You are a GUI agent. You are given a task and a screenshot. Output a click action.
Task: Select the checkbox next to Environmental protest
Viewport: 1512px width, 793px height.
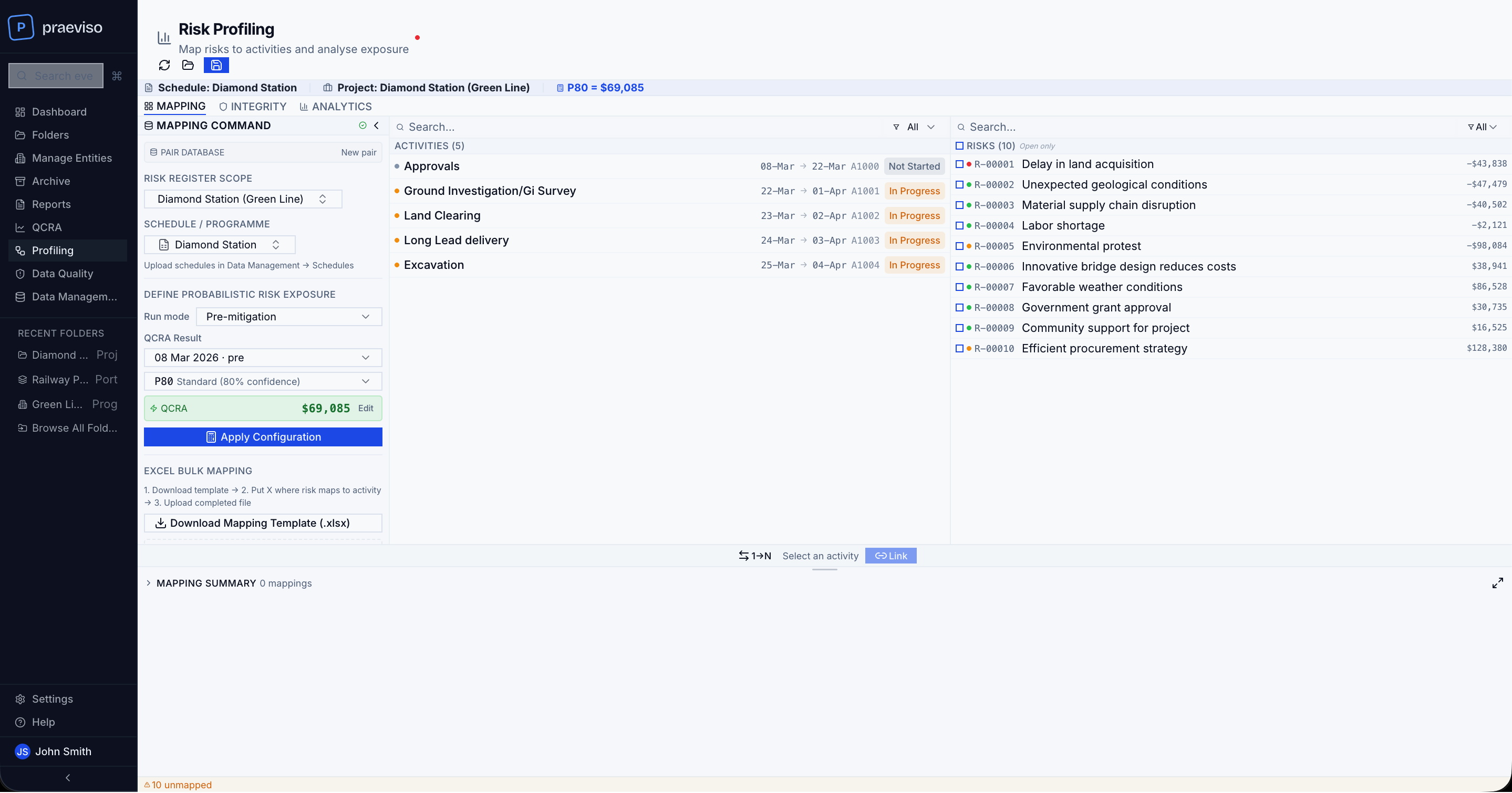click(960, 246)
